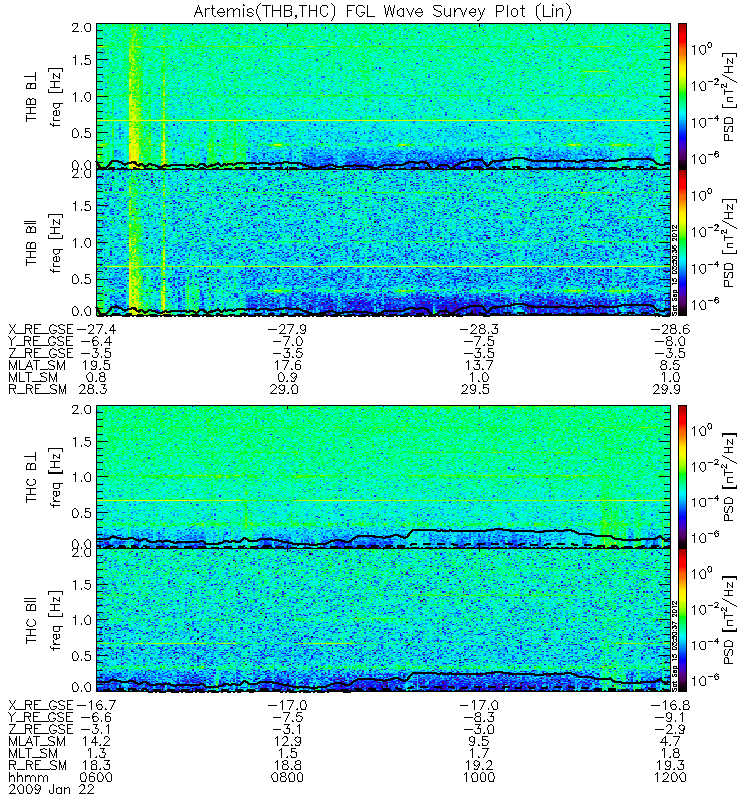Click the X_RE_GSE value '-27.4'
Viewport: 750px width, 800px height.
pos(96,330)
